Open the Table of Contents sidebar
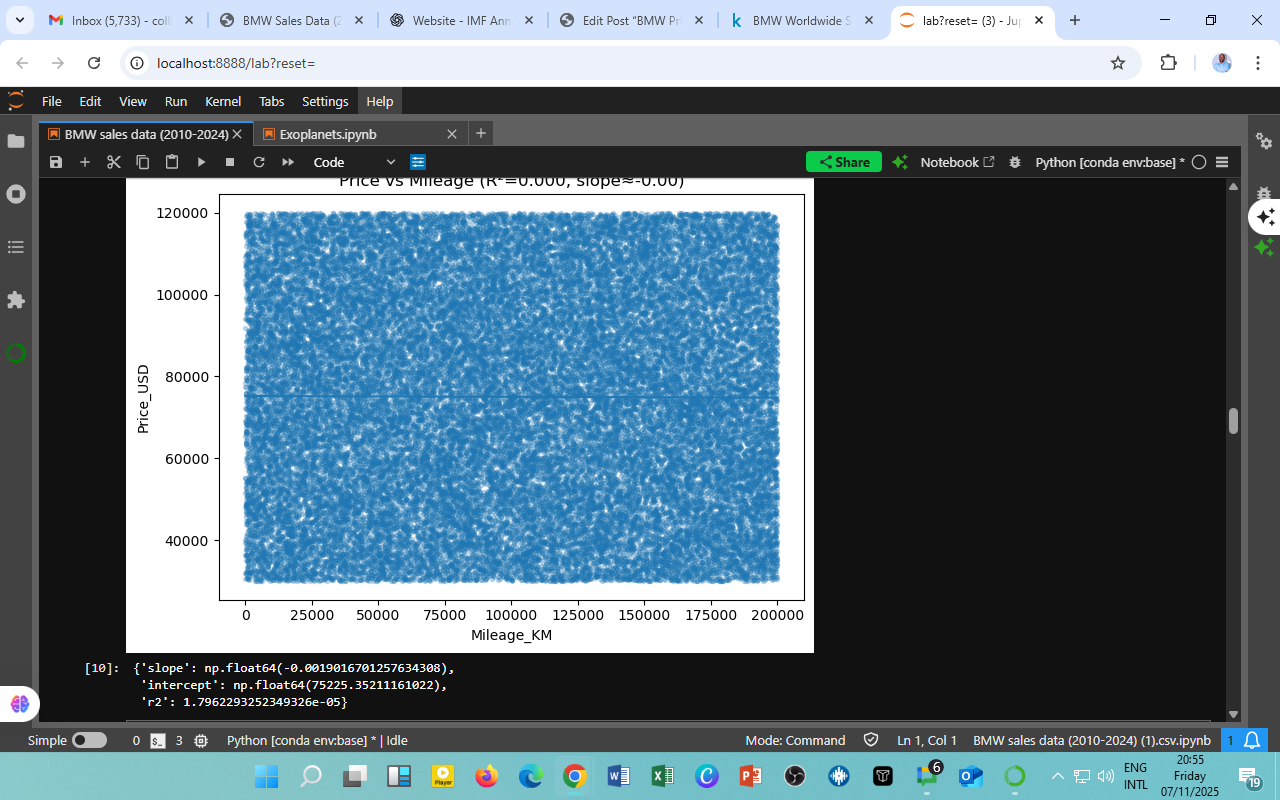 point(16,247)
